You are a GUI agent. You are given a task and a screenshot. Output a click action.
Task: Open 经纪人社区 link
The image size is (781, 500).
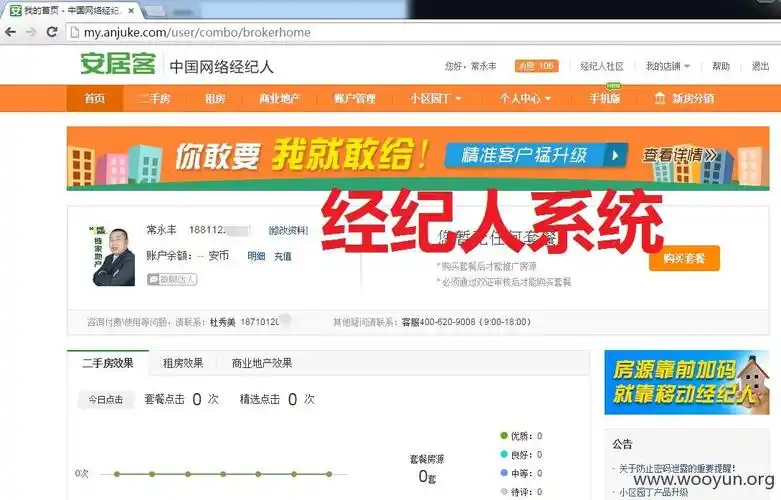coord(602,66)
